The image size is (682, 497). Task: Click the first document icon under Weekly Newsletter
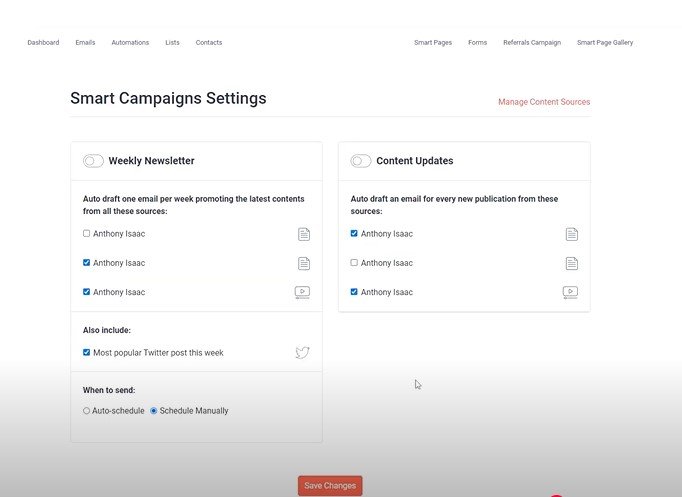click(x=304, y=234)
